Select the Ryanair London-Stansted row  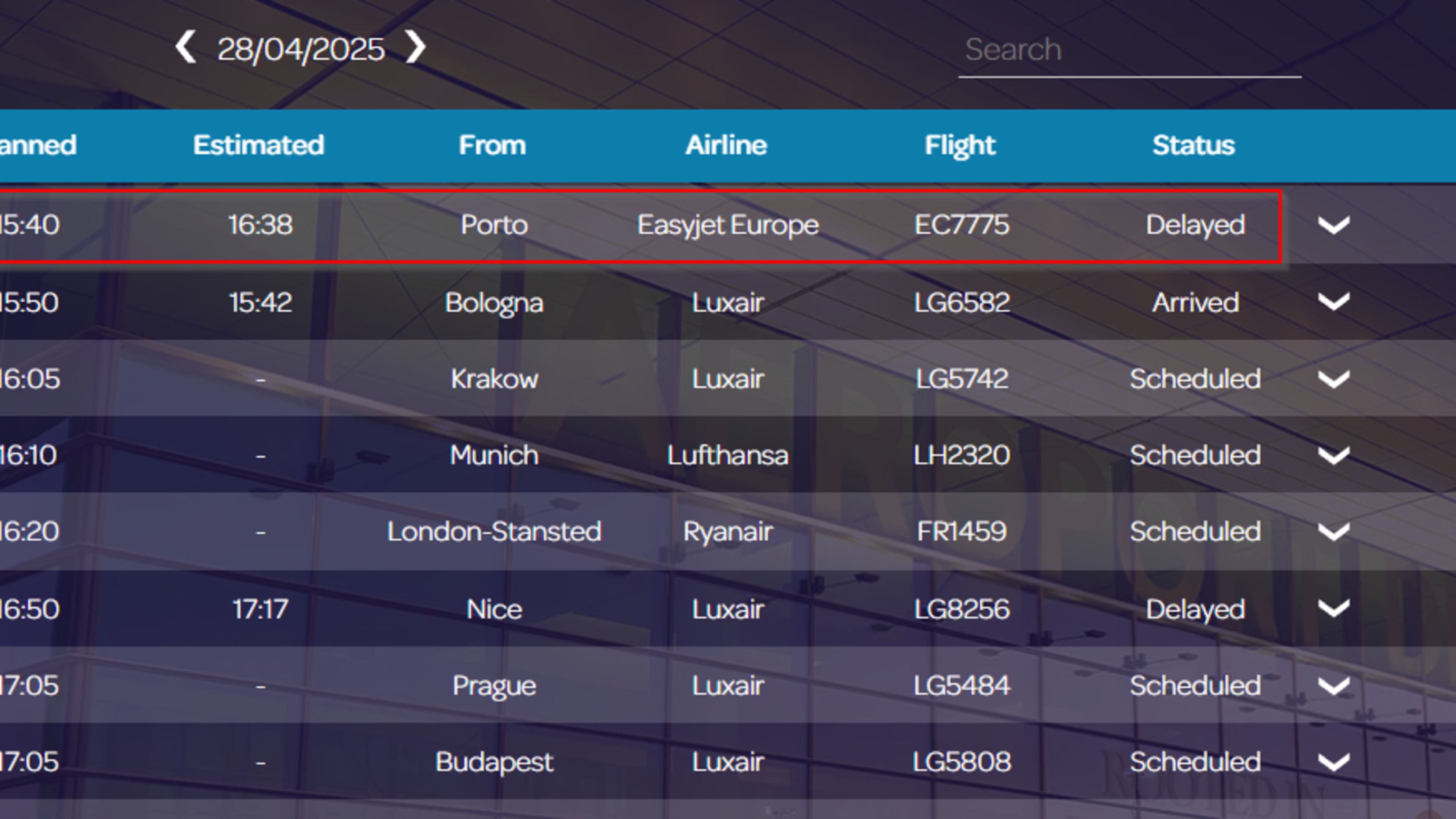coord(728,531)
